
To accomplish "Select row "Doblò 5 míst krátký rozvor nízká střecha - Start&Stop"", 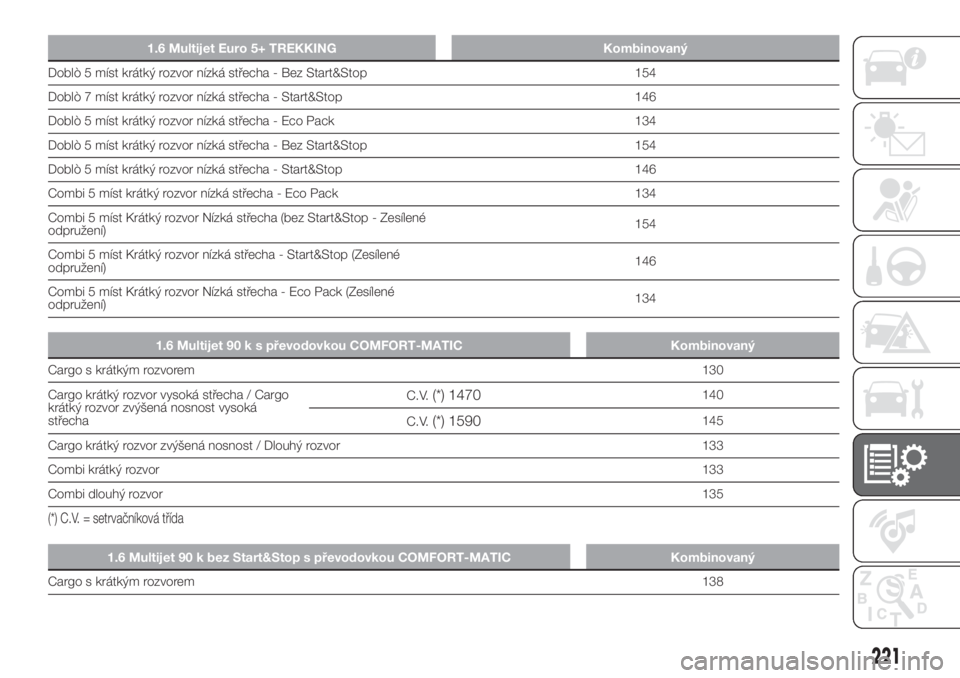I will click(x=443, y=169).
